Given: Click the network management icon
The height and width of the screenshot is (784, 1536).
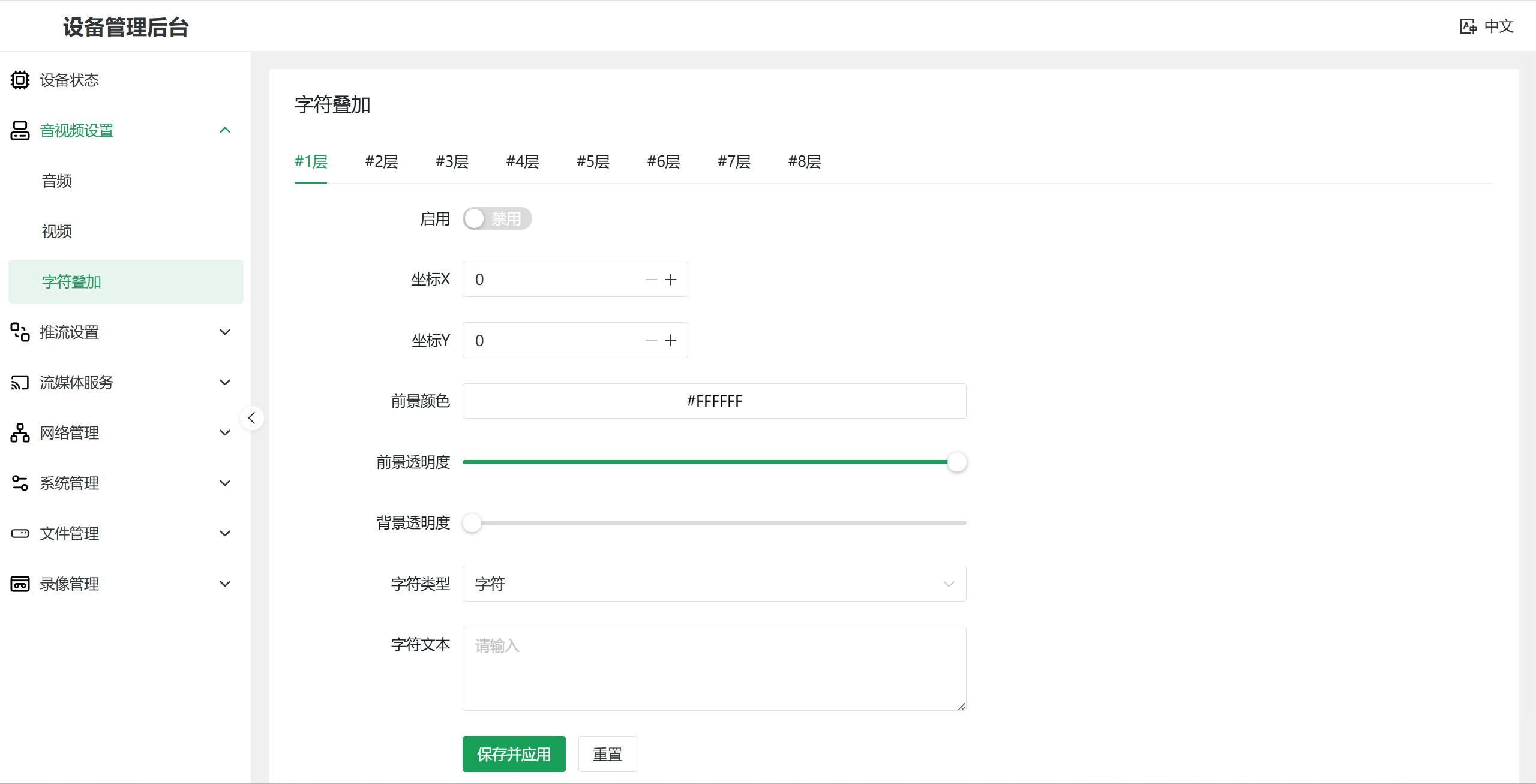Looking at the screenshot, I should click(x=20, y=432).
